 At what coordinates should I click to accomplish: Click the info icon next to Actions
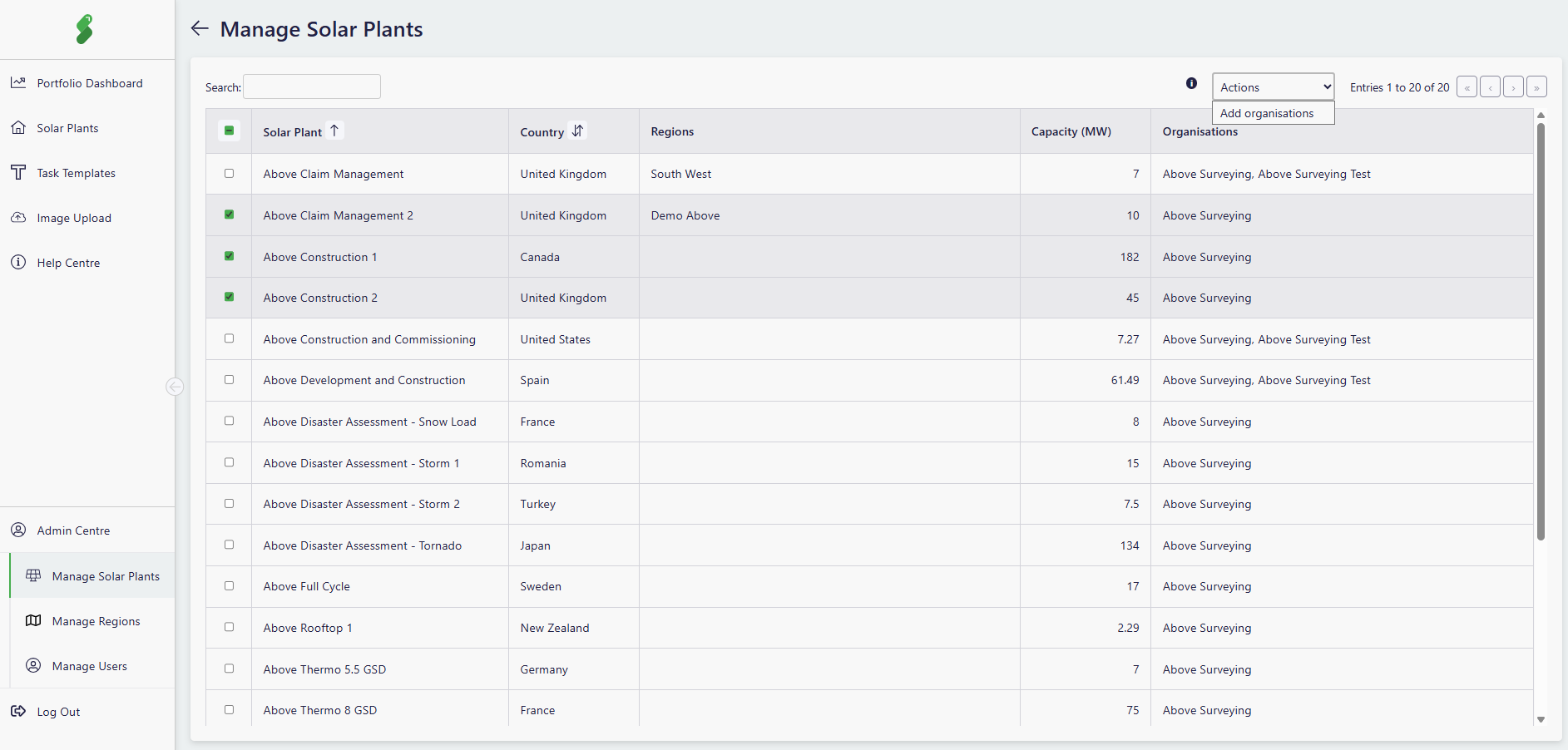point(1191,83)
